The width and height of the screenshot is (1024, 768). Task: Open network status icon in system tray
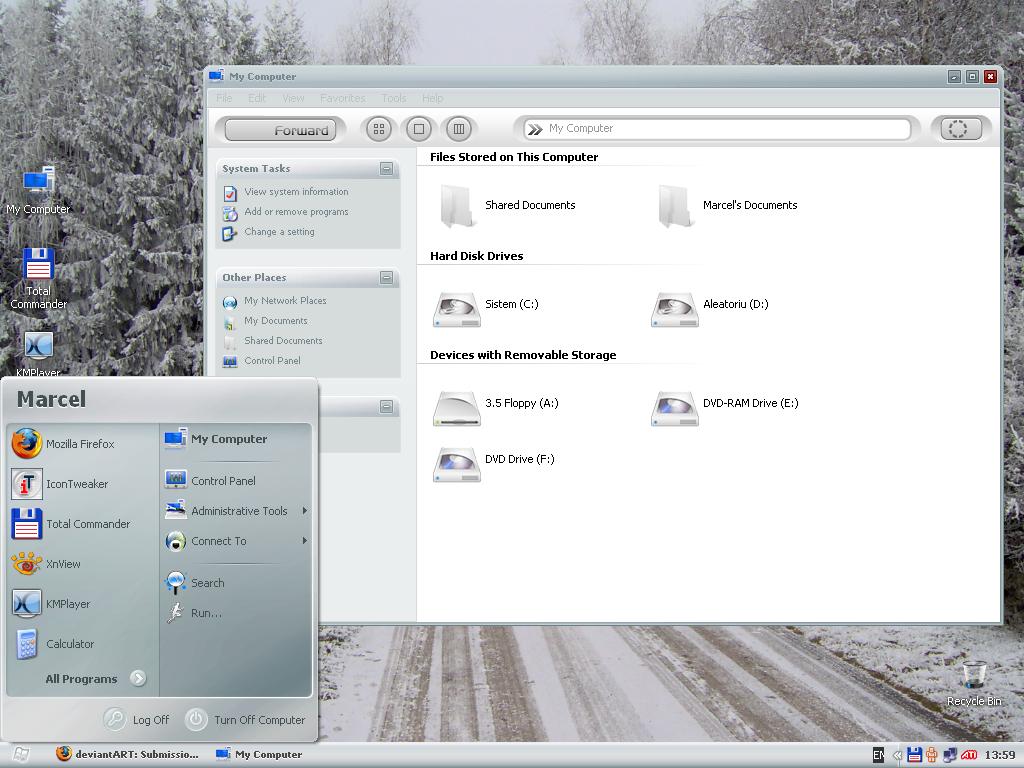pos(948,753)
